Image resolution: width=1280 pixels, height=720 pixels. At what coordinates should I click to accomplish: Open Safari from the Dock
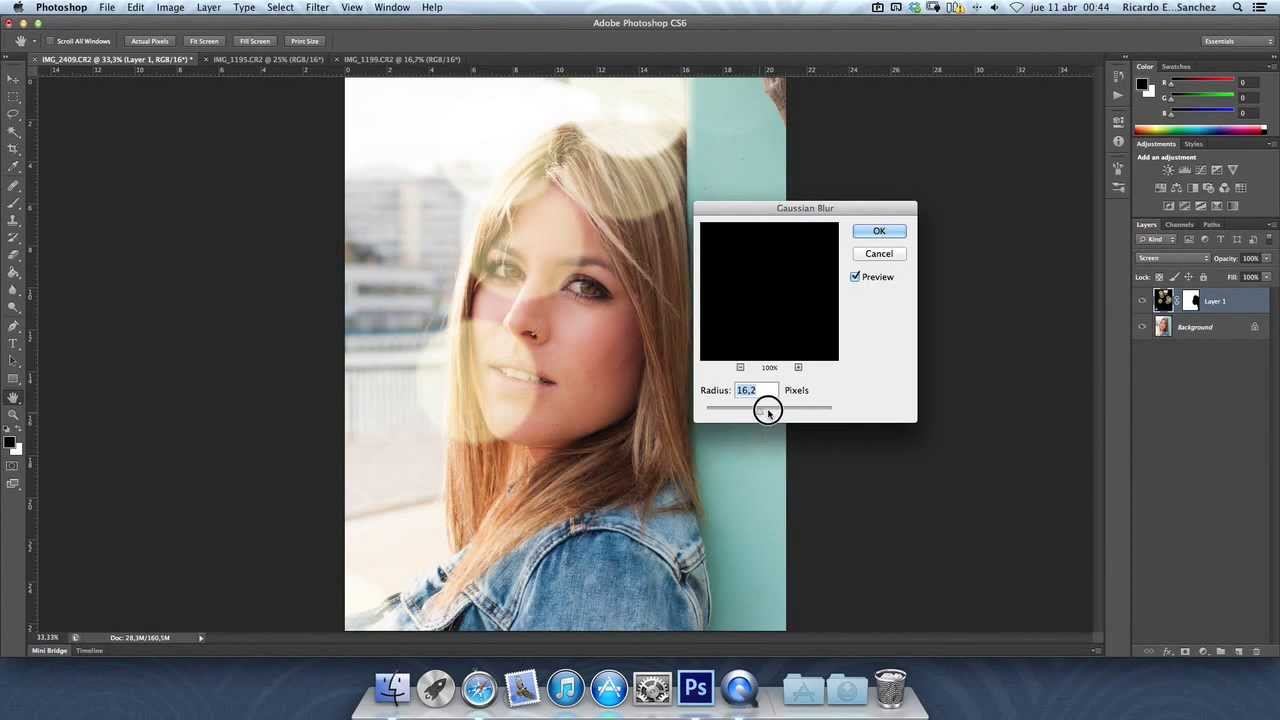point(479,688)
